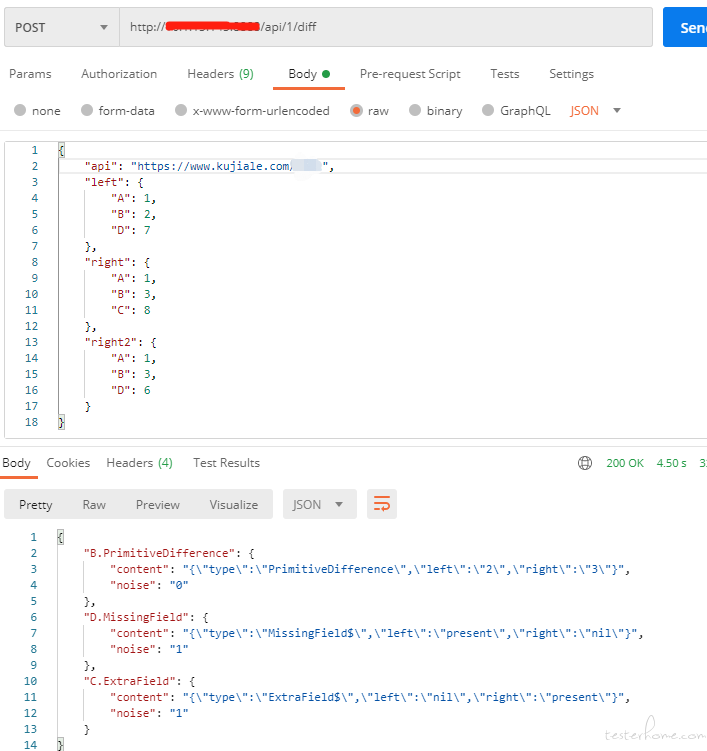The width and height of the screenshot is (707, 751).
Task: Click the 200 OK status text
Action: (625, 463)
